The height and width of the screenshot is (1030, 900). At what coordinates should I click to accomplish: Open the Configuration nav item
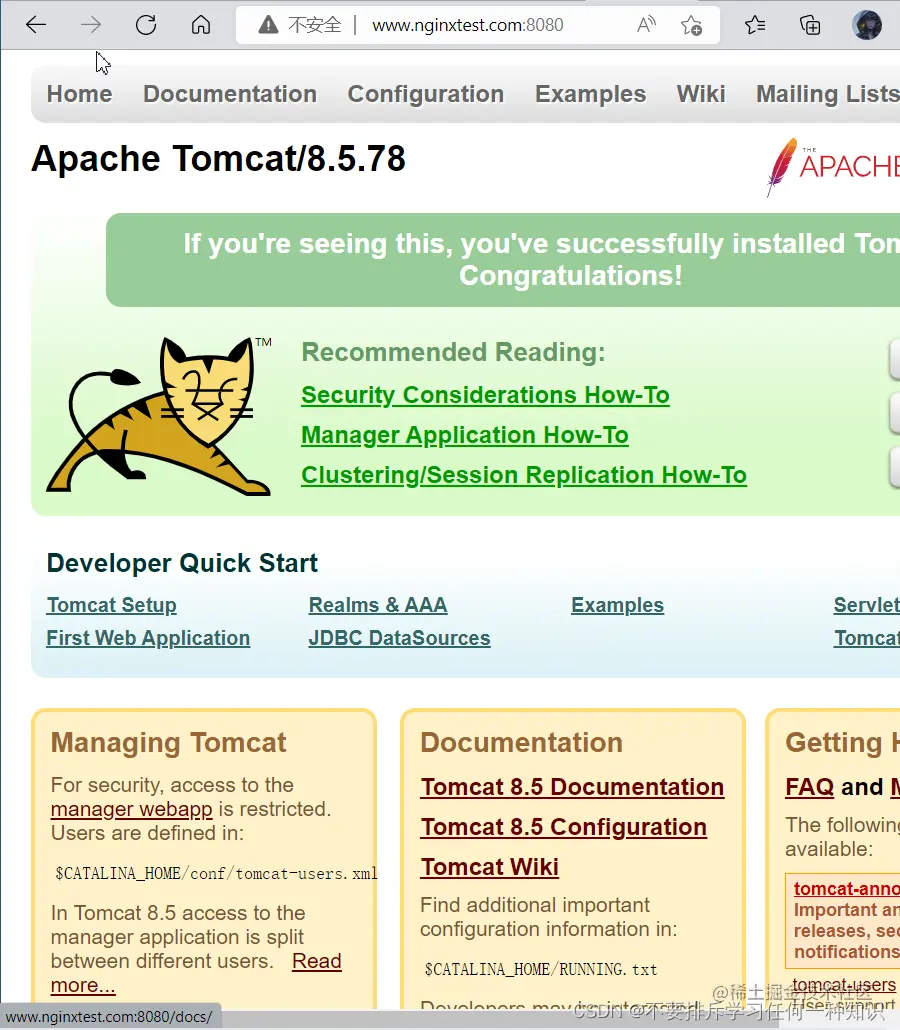(426, 95)
